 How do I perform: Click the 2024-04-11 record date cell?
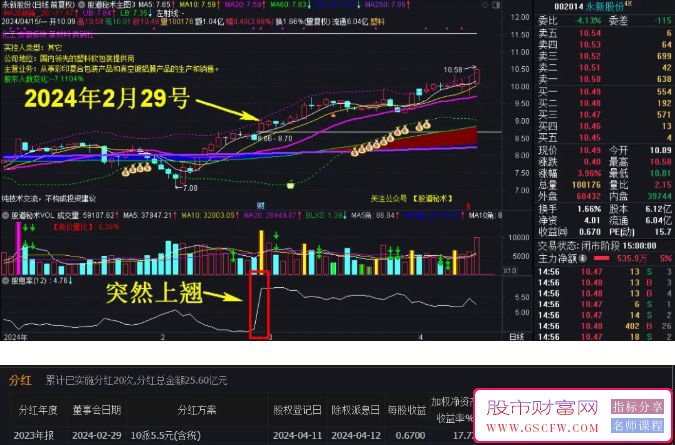(297, 436)
